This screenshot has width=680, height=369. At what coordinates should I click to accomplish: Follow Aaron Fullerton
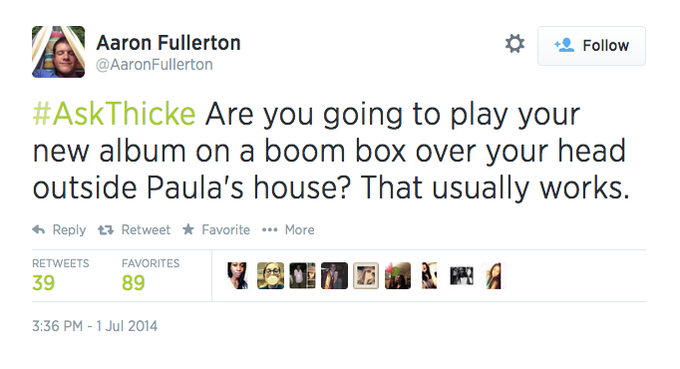point(592,46)
